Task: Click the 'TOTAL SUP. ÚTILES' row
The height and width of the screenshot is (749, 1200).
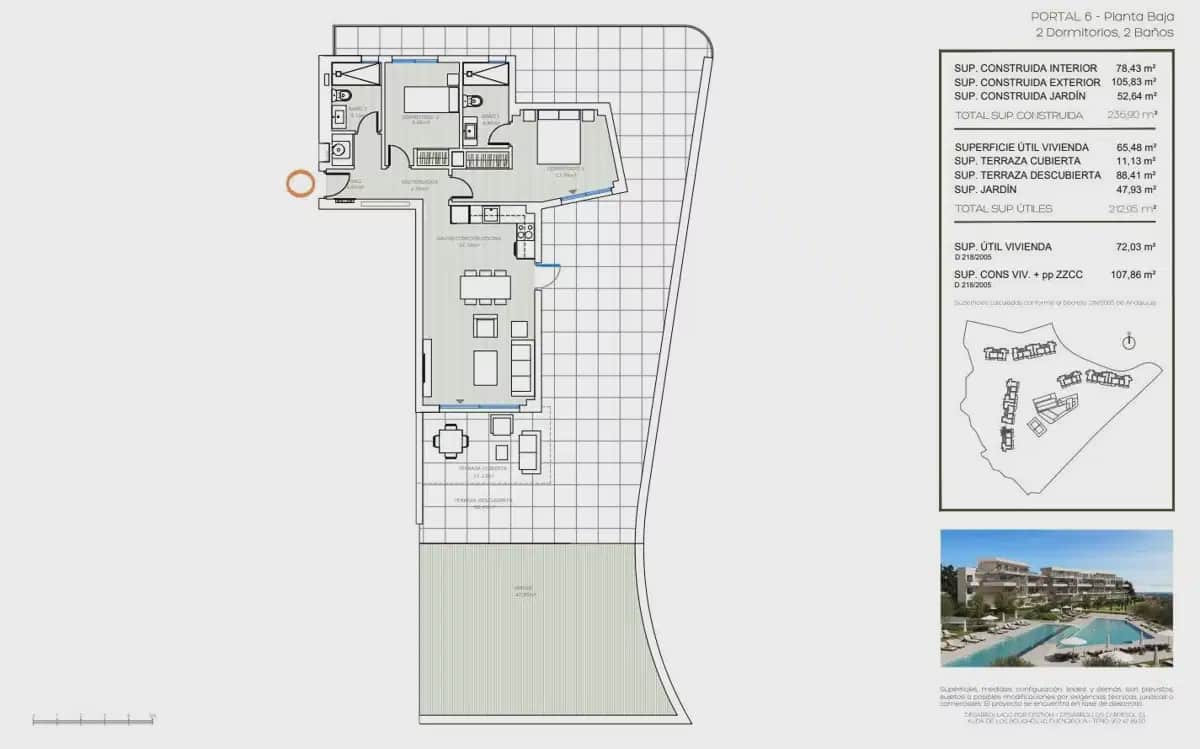Action: coord(1056,209)
